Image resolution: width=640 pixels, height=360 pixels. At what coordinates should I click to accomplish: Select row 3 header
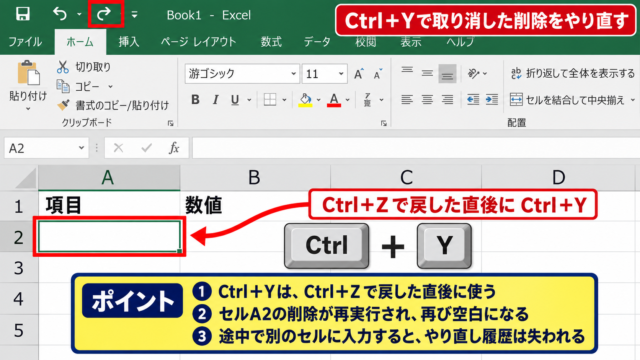point(19,268)
